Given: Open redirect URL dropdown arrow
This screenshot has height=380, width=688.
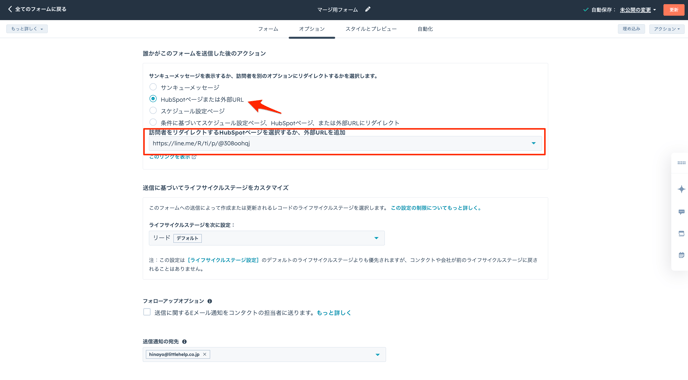Looking at the screenshot, I should click(x=534, y=143).
